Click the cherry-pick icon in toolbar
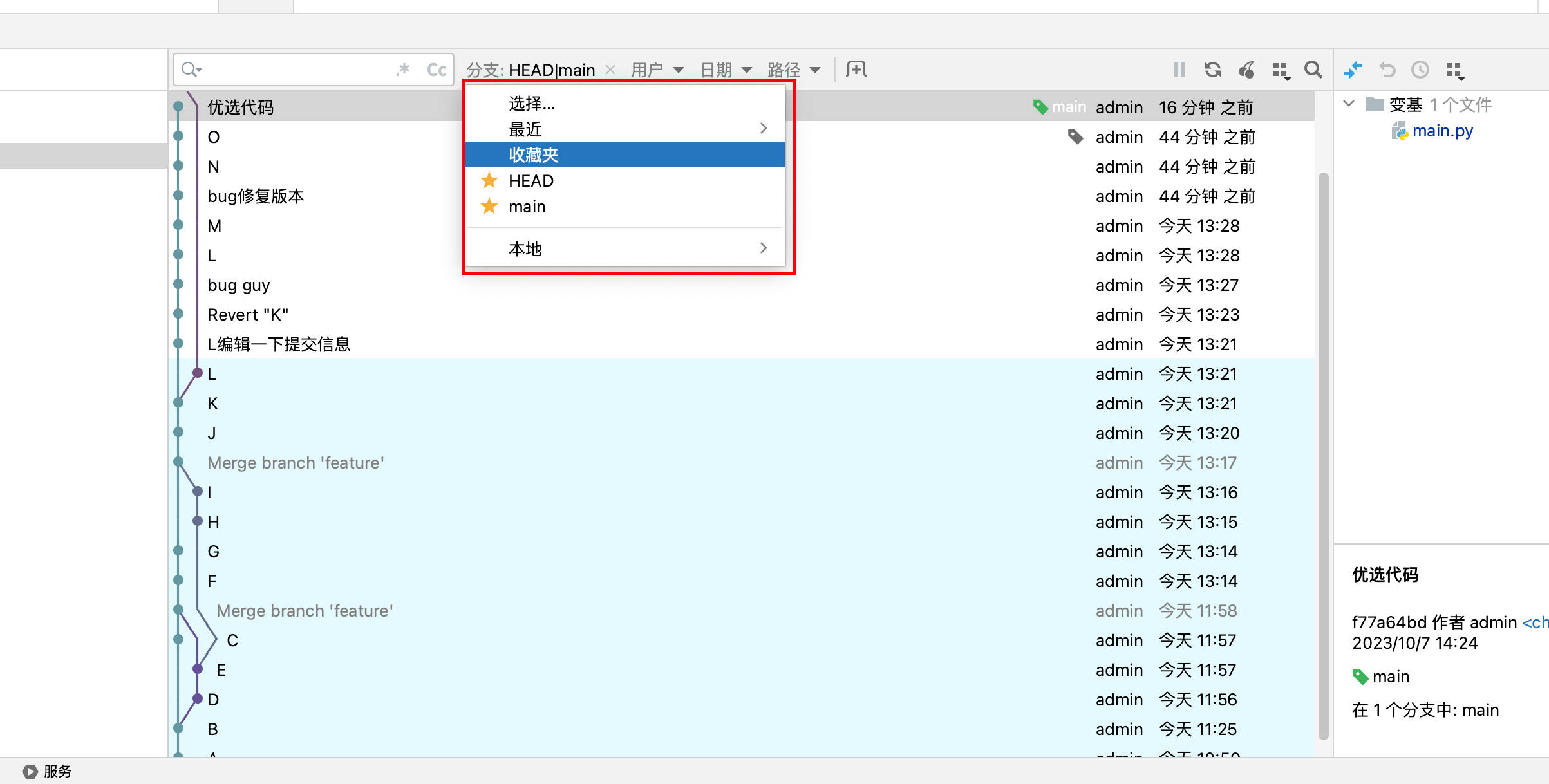This screenshot has width=1549, height=784. 1247,70
